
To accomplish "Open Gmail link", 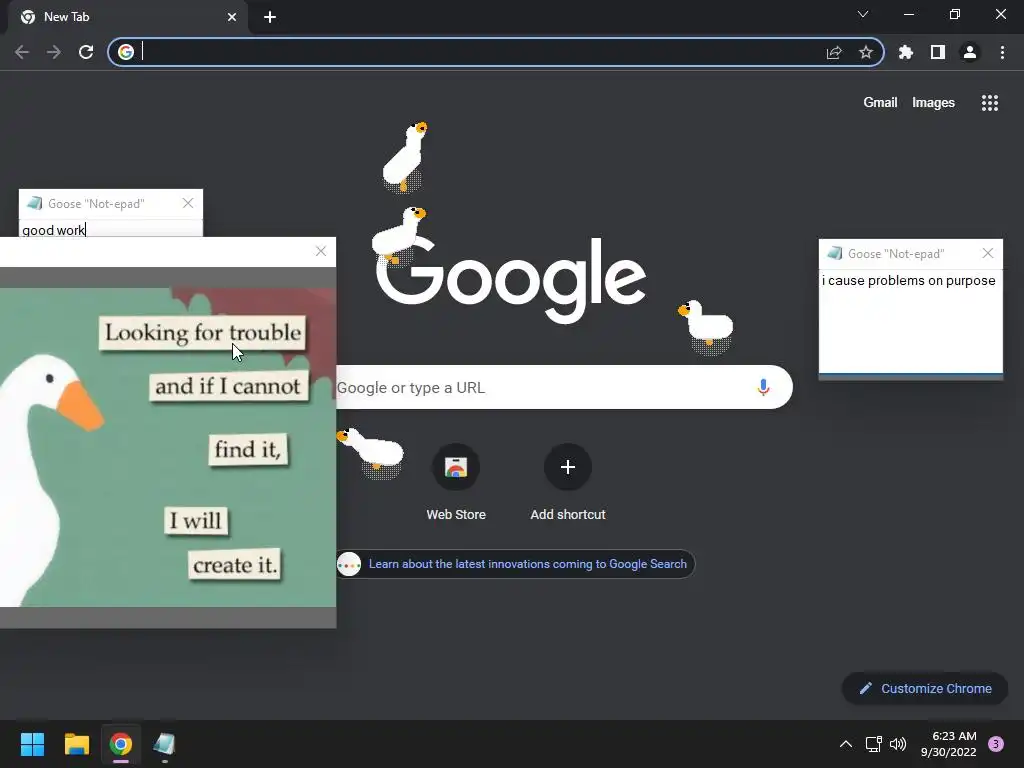I will point(880,103).
